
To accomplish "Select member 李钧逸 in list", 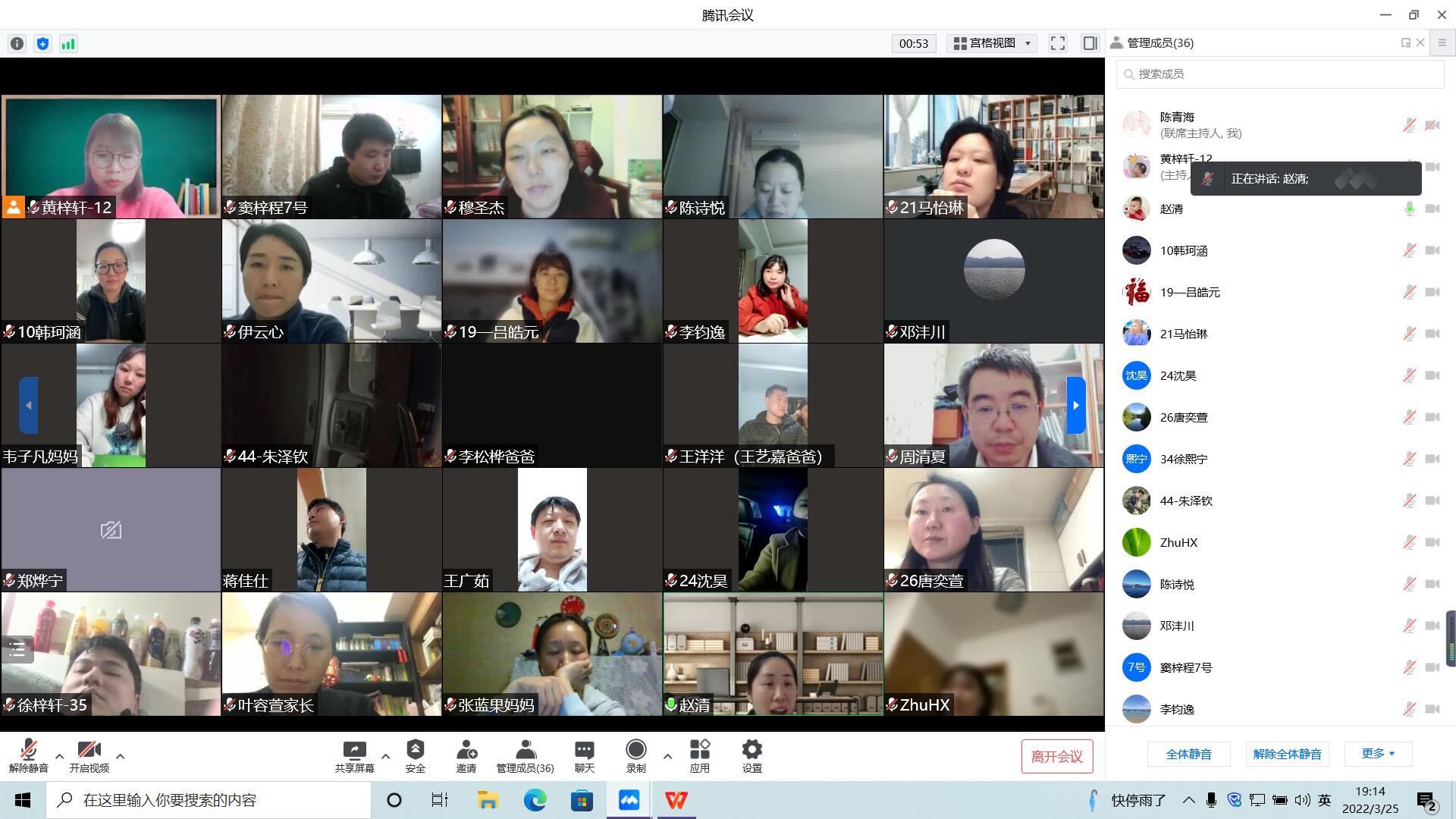I will point(1280,709).
